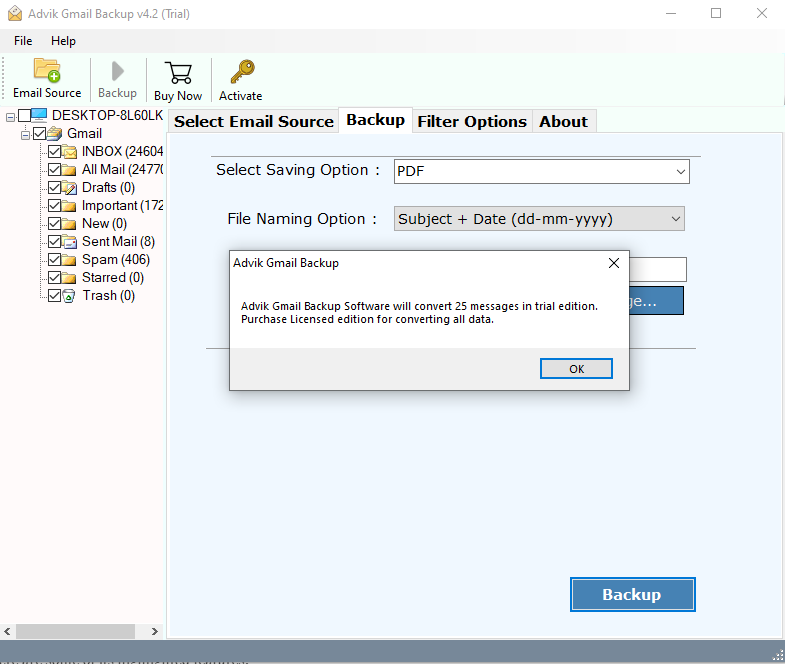The width and height of the screenshot is (785, 664).
Task: Click OK in the trial dialog
Action: click(x=576, y=369)
